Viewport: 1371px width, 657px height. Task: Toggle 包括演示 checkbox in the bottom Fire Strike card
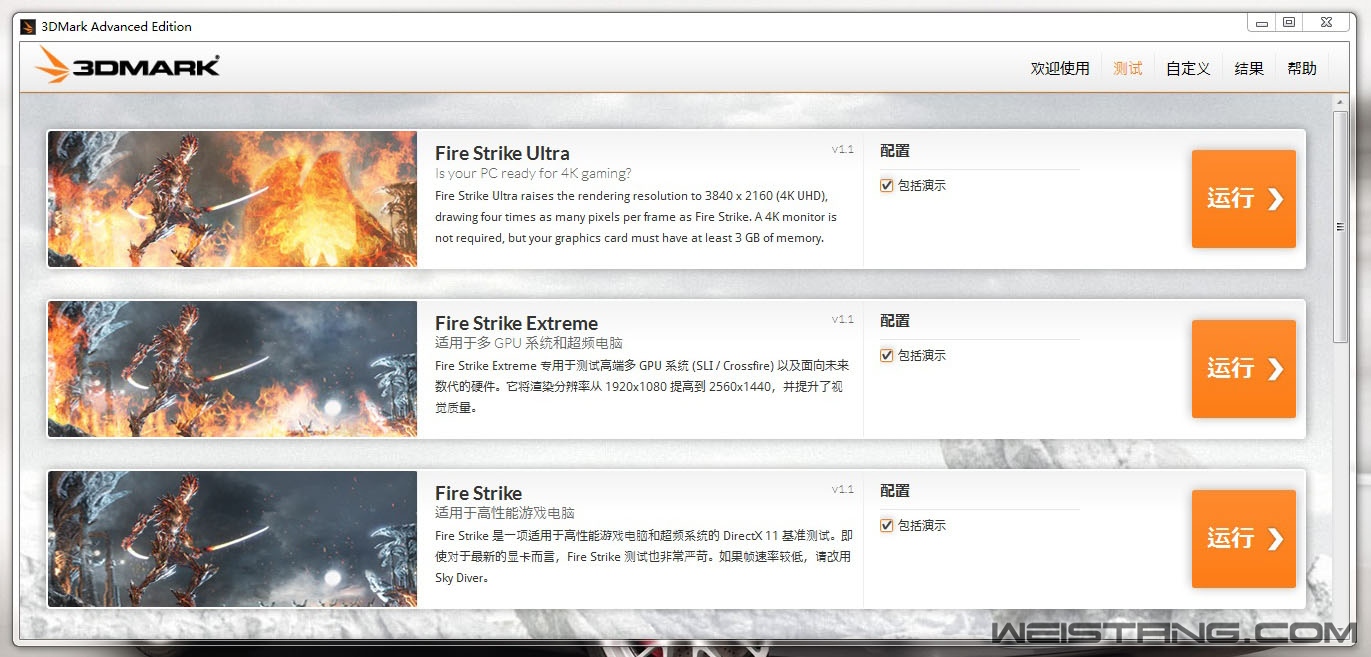[886, 525]
